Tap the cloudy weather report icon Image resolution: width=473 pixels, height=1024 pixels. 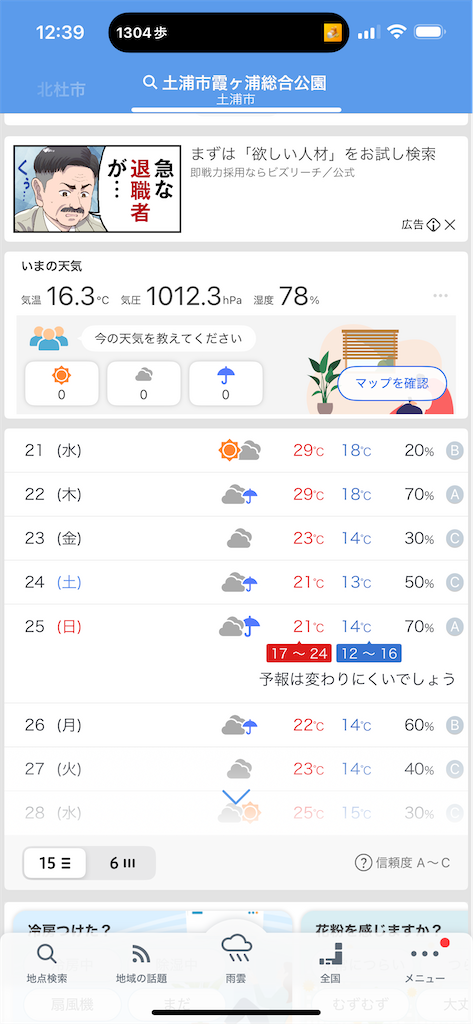pos(144,383)
